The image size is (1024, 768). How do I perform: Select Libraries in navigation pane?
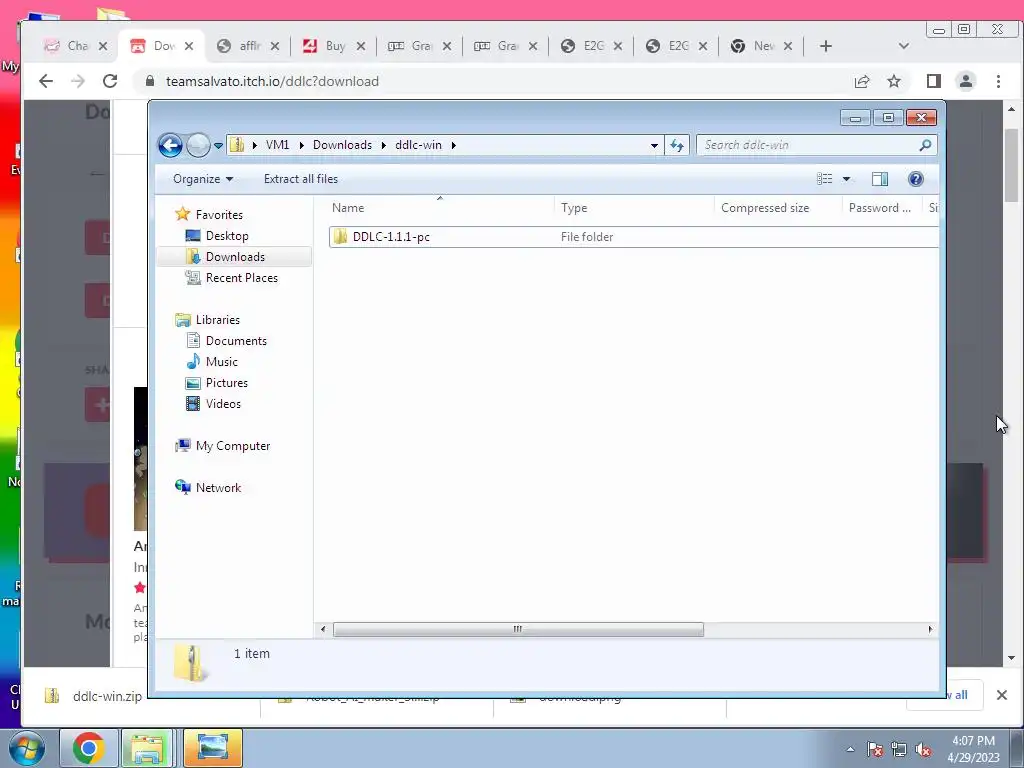tap(217, 320)
